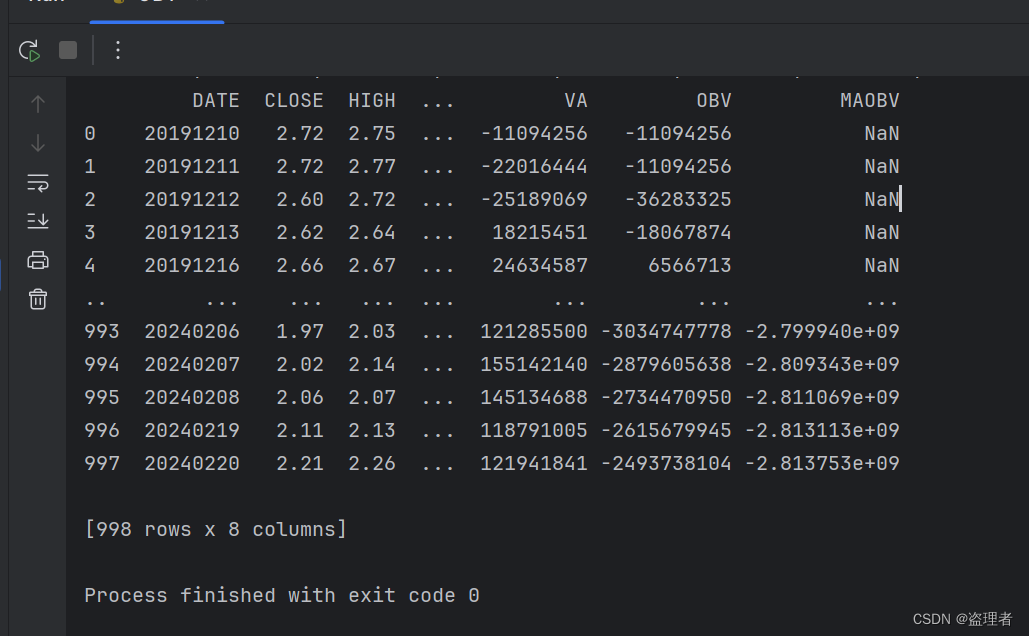The width and height of the screenshot is (1029, 636).
Task: Click the CLOSE column header text
Action: pos(294,100)
